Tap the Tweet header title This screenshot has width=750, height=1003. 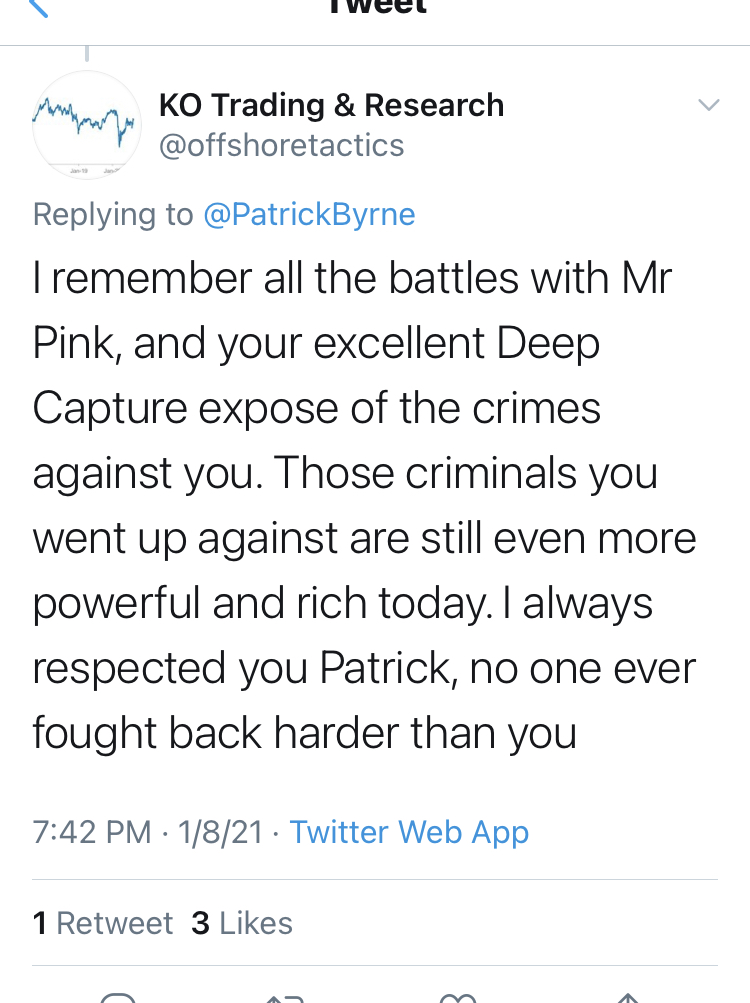376,8
